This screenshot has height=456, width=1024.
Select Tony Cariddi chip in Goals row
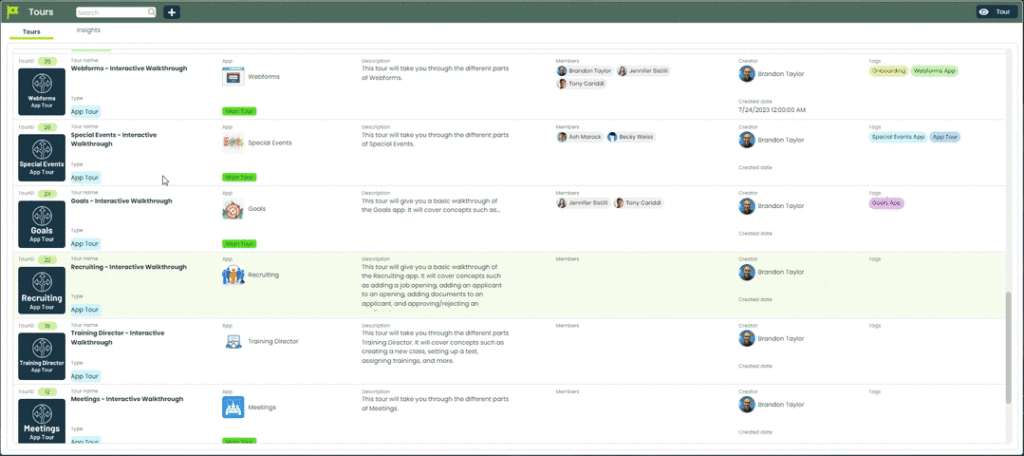tap(638, 203)
